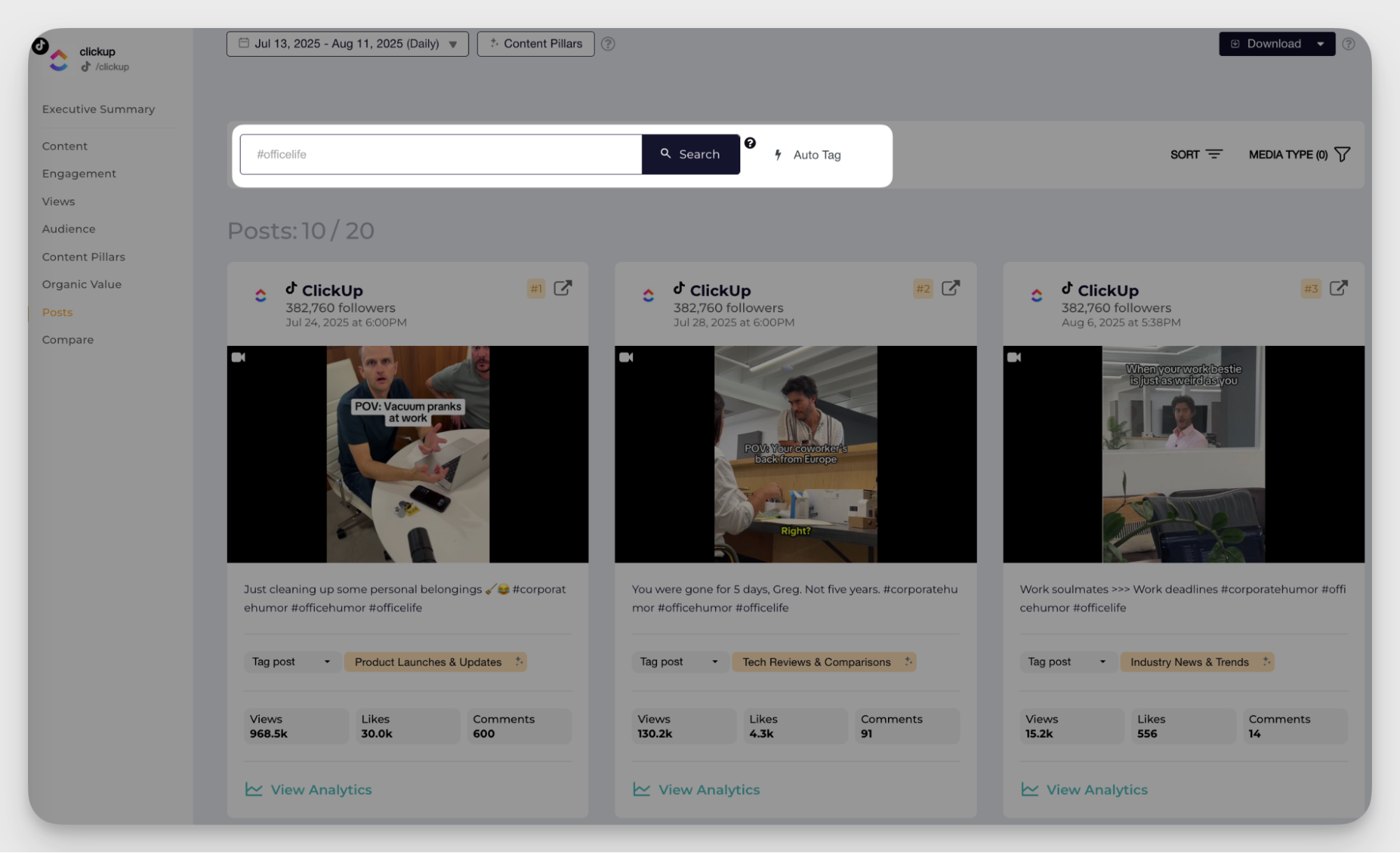
Task: Open the MEDIA TYPE filter funnel
Action: (x=1342, y=155)
